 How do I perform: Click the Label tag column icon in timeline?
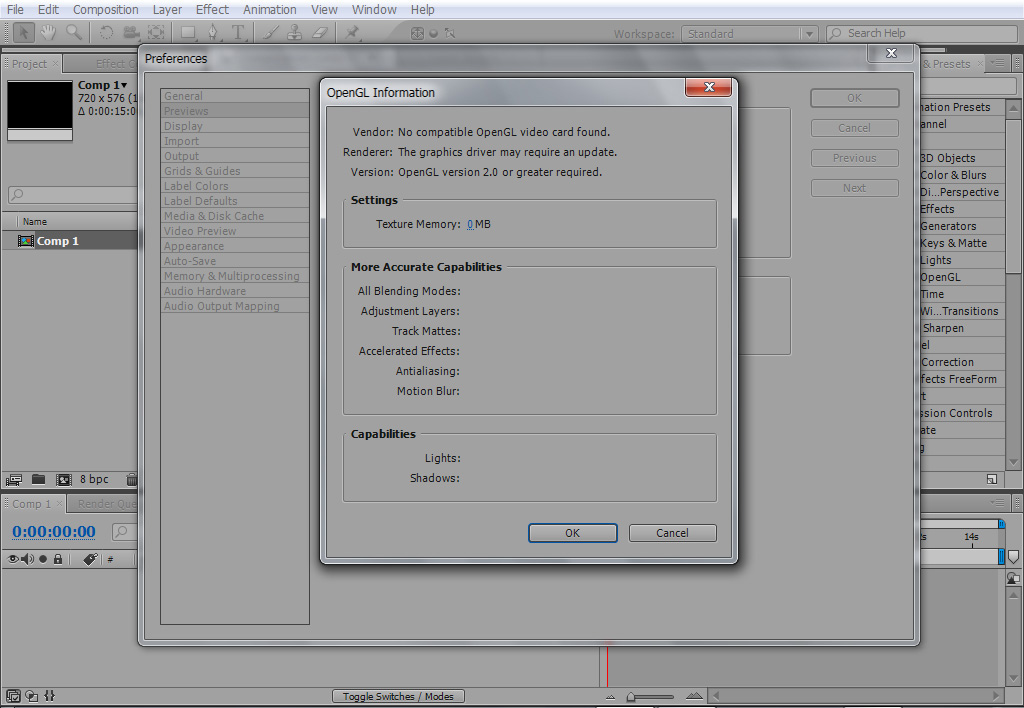90,559
